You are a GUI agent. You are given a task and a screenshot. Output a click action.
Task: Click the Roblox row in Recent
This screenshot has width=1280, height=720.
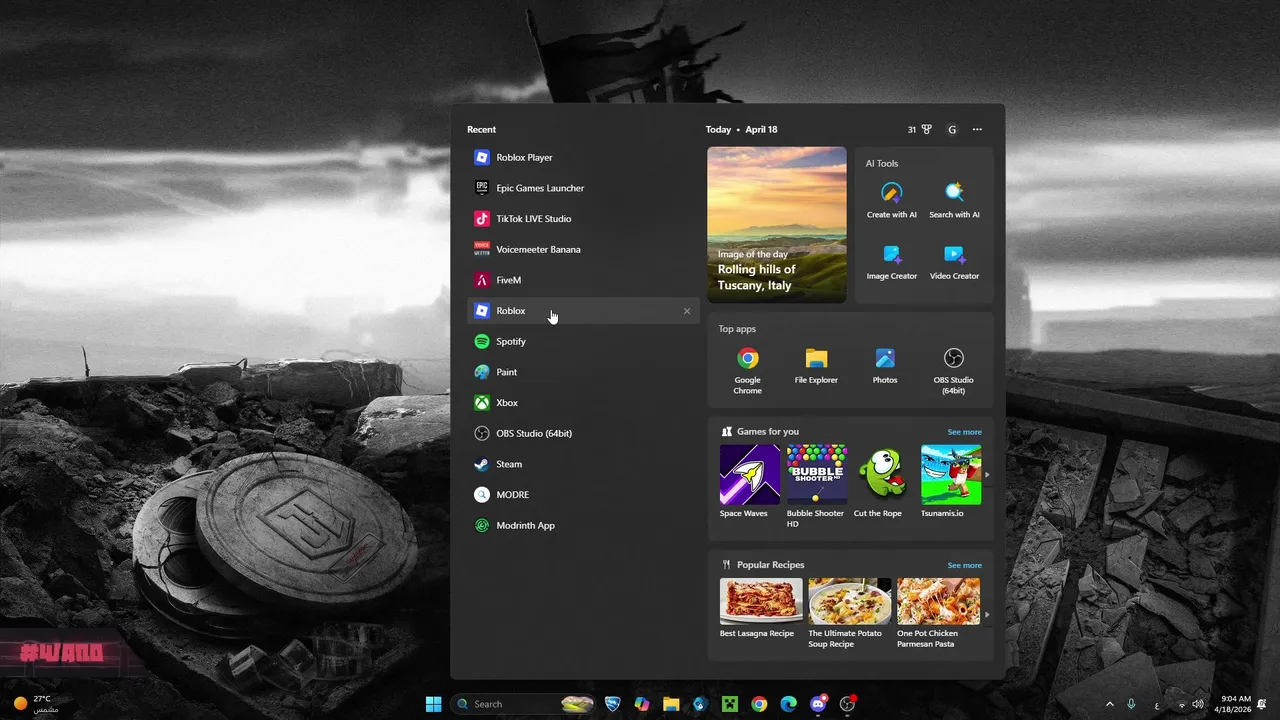583,311
